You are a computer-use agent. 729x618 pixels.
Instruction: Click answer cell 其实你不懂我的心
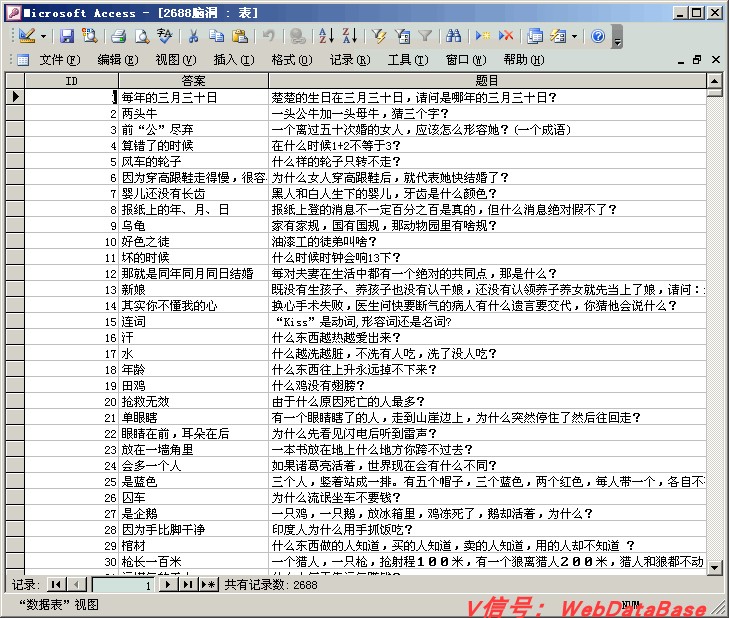point(193,306)
